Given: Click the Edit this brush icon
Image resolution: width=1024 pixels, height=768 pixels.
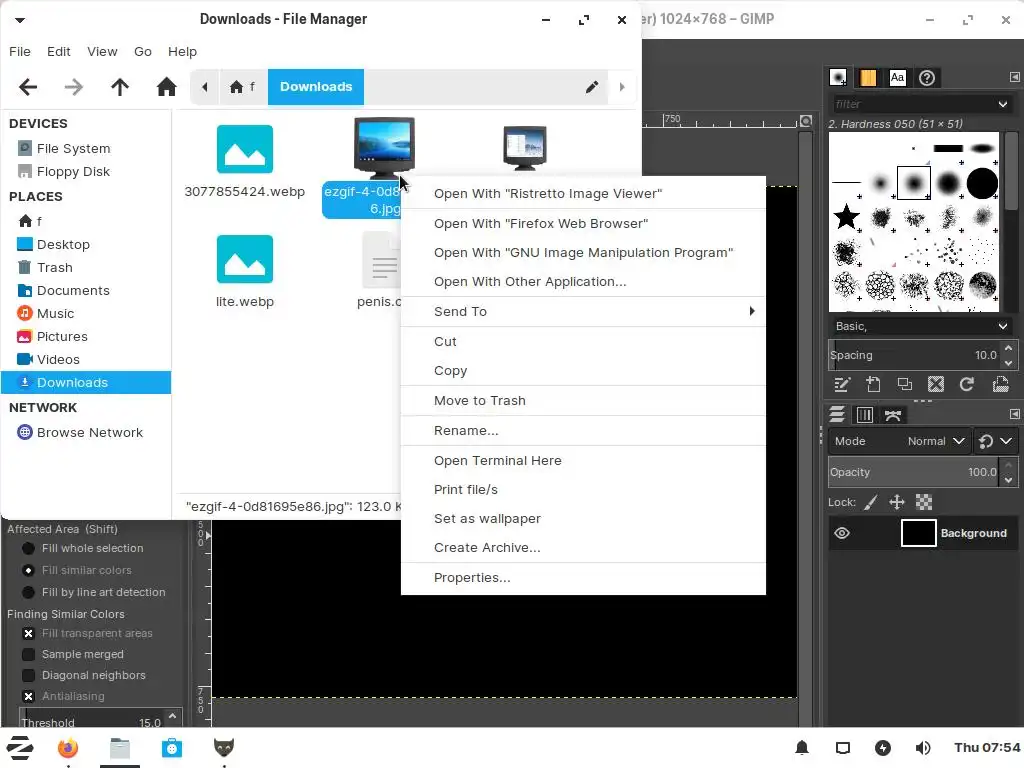Looking at the screenshot, I should tap(842, 385).
